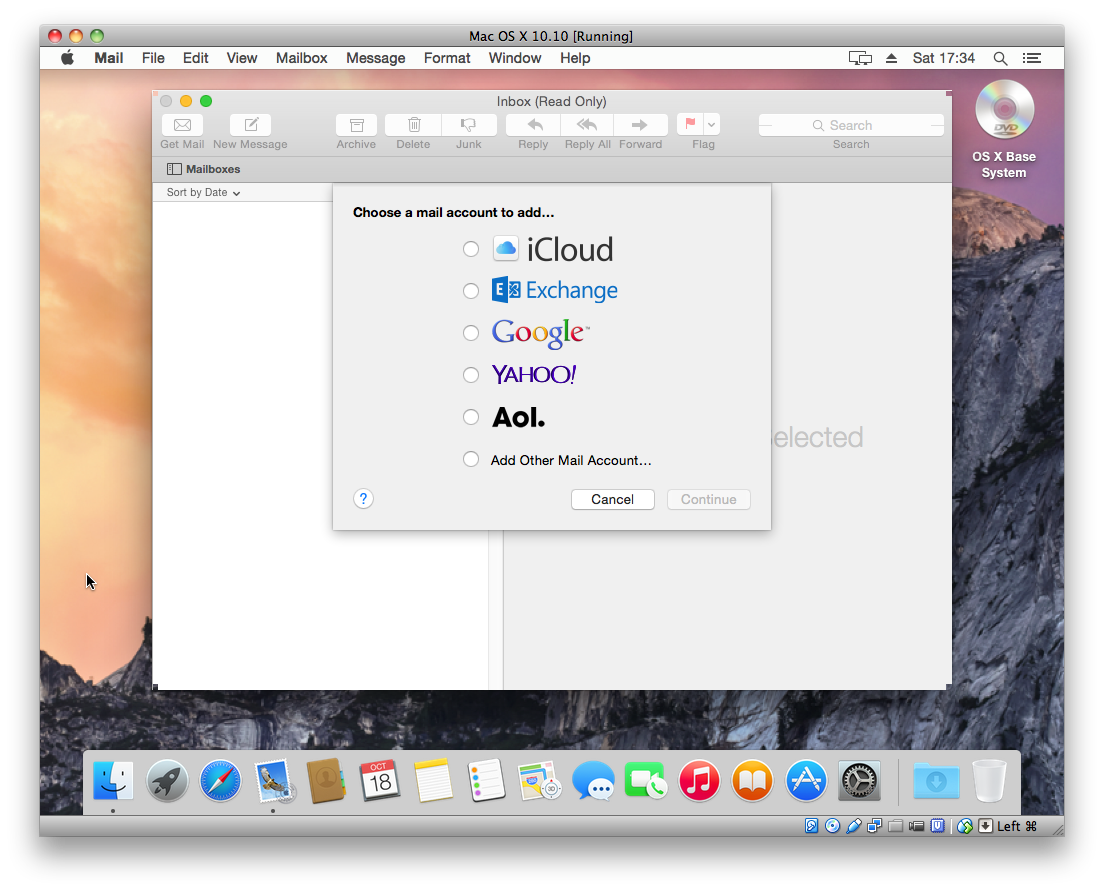Click the Mail stamp icon in Dock
The image size is (1104, 891).
274,780
